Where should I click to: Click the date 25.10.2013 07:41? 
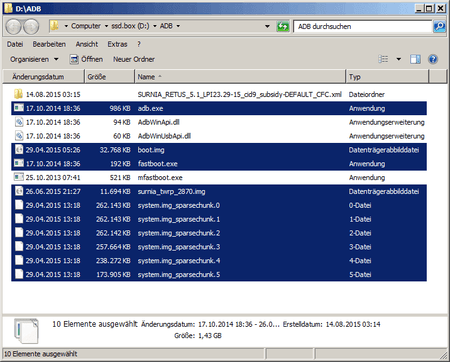[x=53, y=178]
